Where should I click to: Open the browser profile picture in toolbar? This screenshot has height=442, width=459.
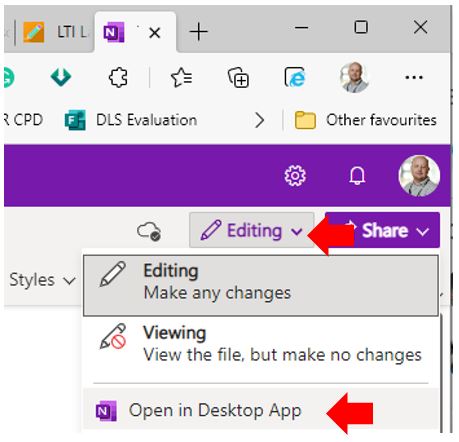[354, 77]
